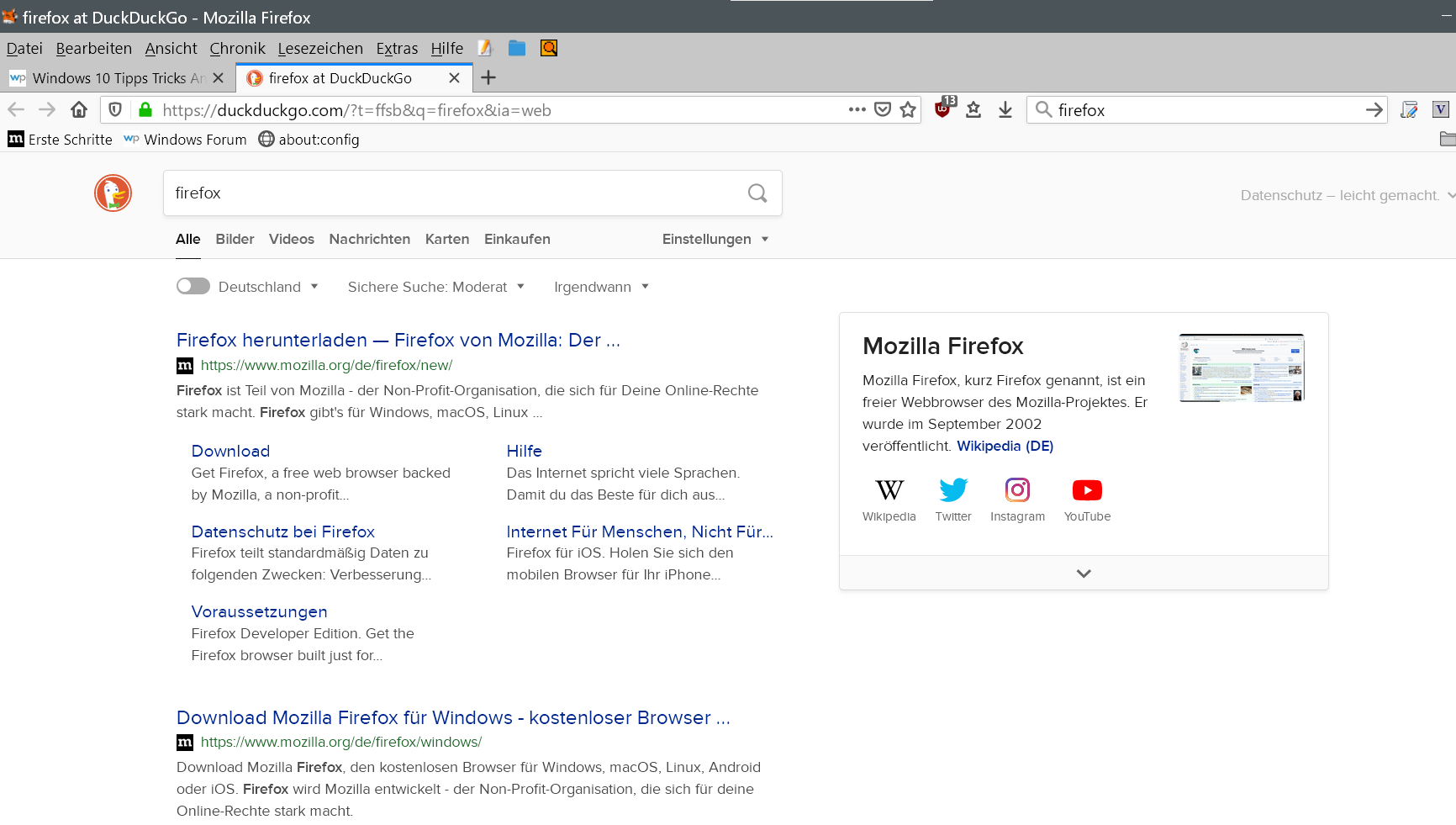The image size is (1456, 825).
Task: Open the 'Firefox herunterladen' search result
Action: pos(398,341)
